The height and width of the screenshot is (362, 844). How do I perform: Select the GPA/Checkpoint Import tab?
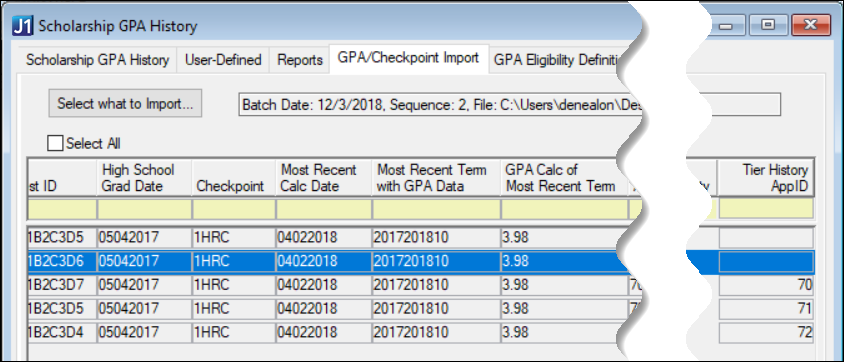tap(408, 58)
